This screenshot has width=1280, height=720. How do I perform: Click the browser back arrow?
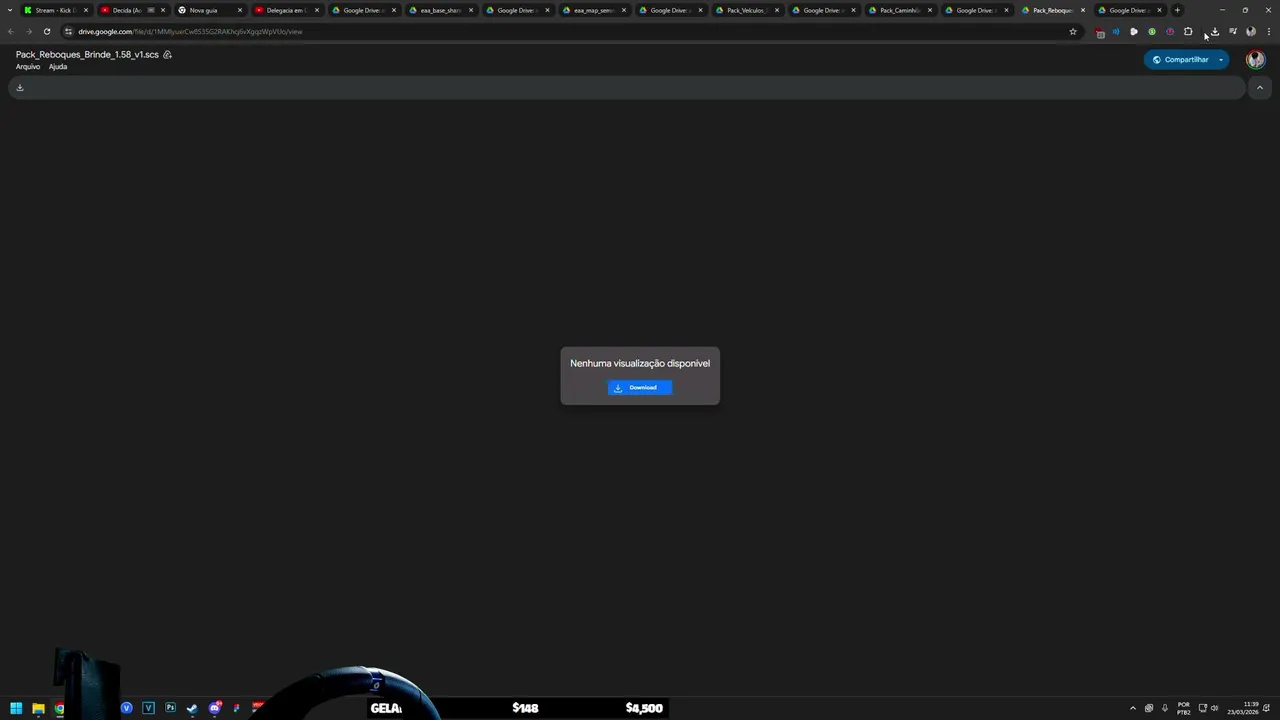pyautogui.click(x=11, y=32)
